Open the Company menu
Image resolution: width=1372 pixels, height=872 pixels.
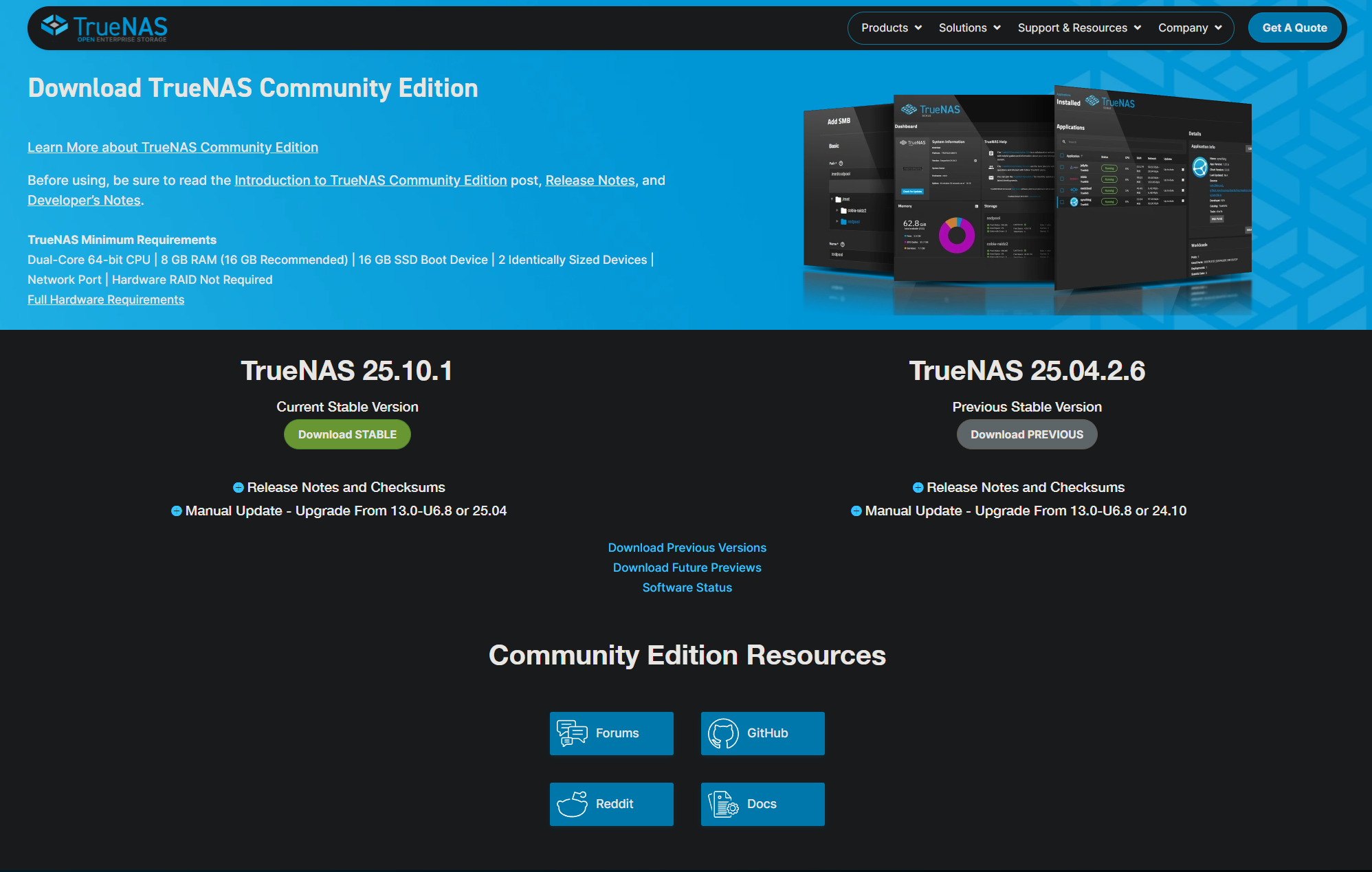[x=1190, y=28]
